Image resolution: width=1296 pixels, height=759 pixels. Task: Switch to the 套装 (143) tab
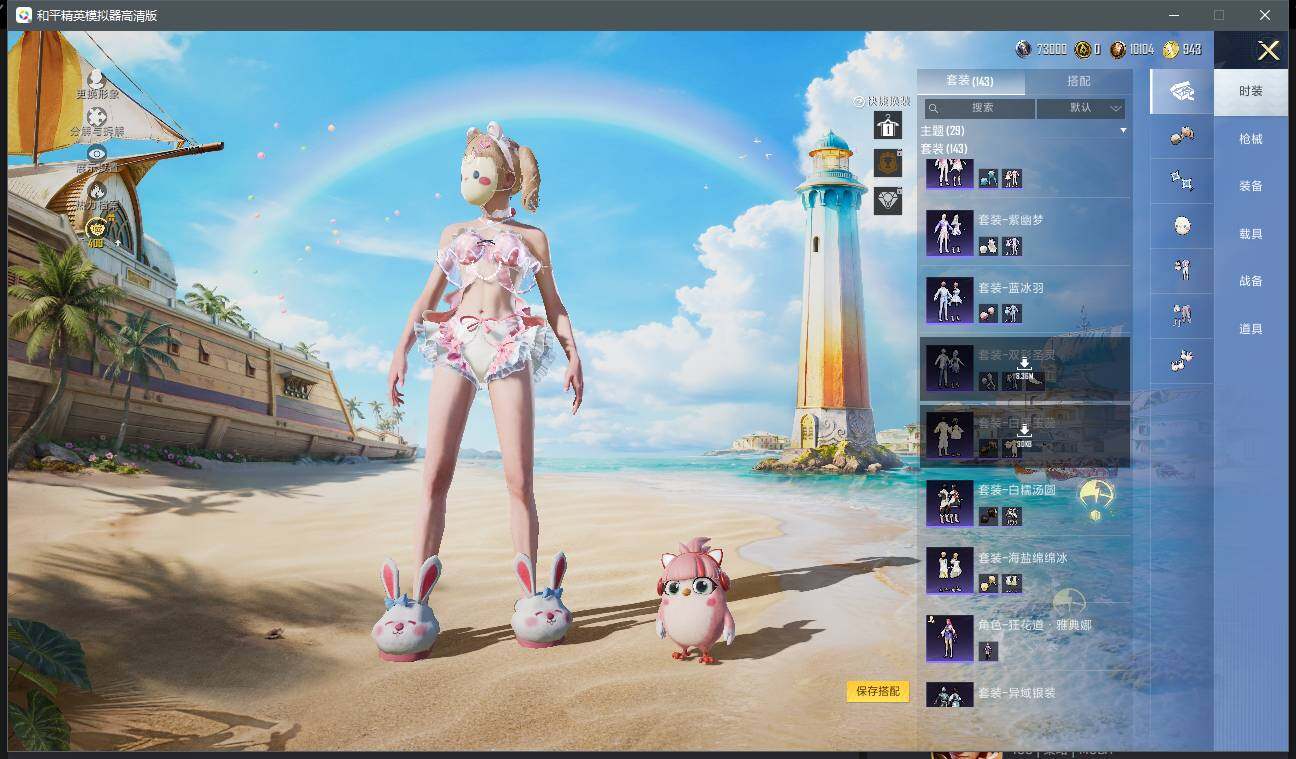point(969,82)
